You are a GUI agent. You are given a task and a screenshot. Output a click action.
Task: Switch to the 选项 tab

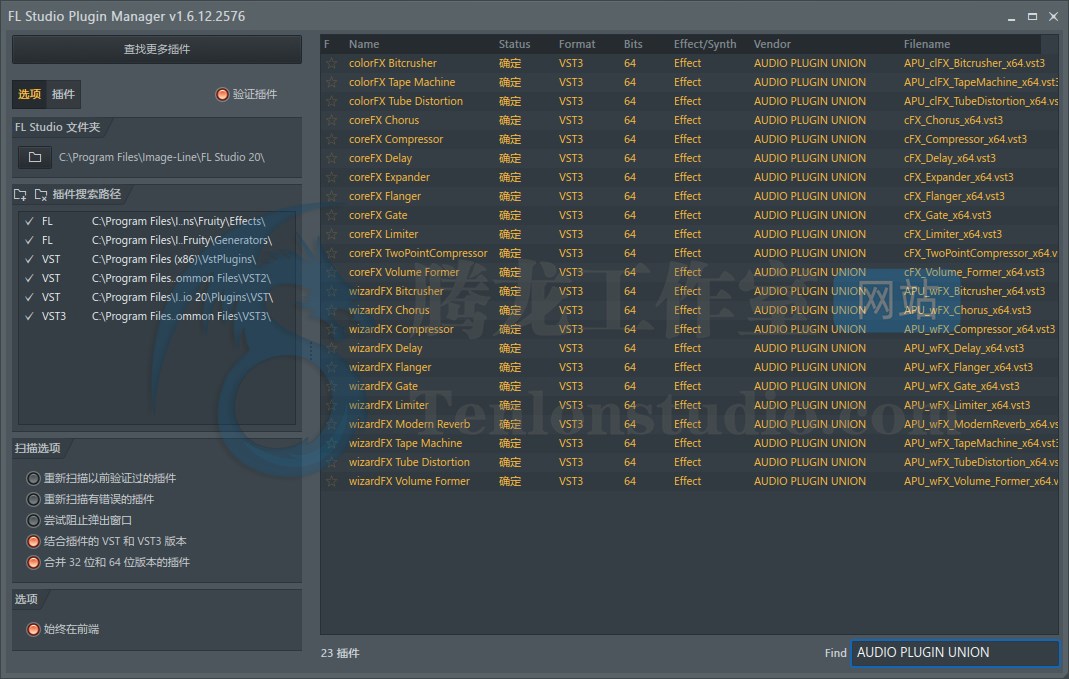pyautogui.click(x=29, y=94)
